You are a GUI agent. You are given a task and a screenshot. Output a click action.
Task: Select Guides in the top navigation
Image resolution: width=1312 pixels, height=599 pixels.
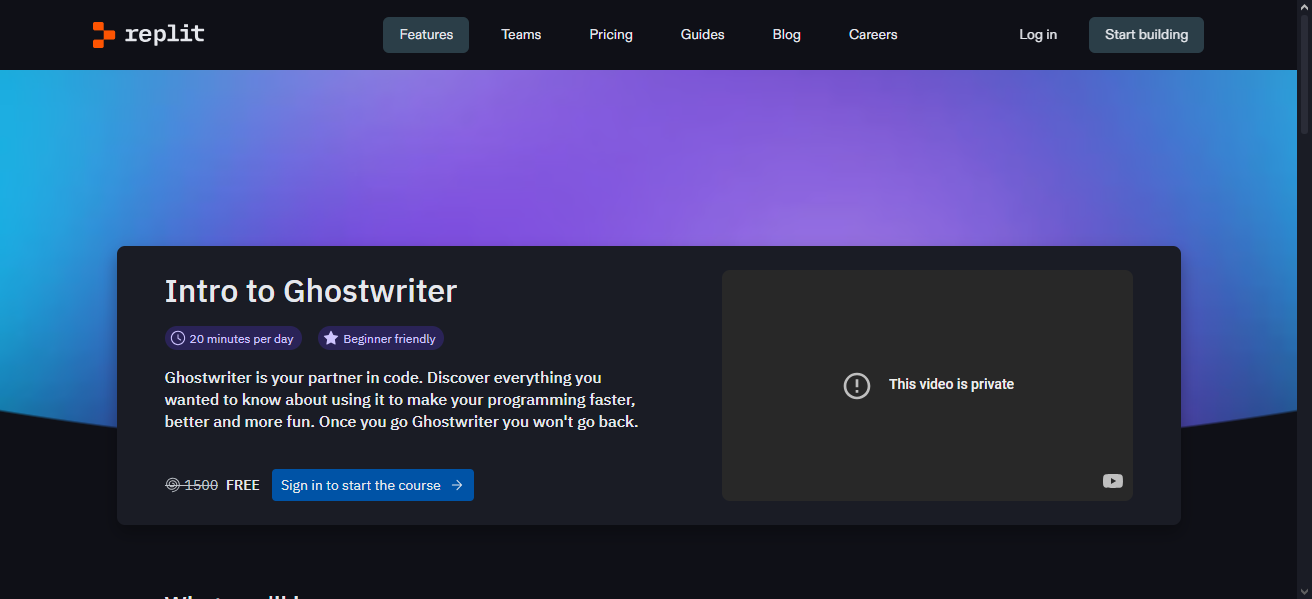(x=703, y=35)
